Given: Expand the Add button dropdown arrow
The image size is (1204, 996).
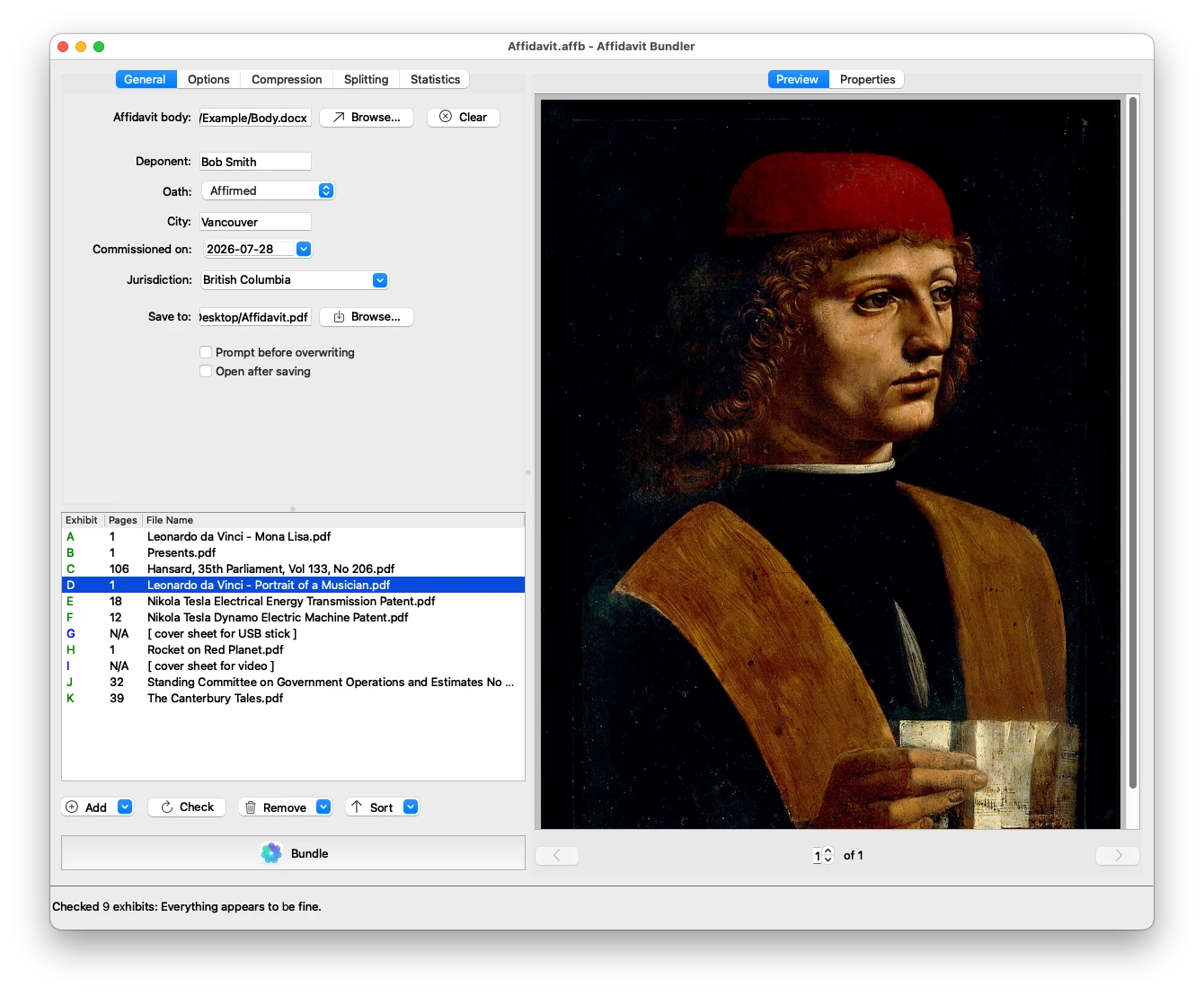Looking at the screenshot, I should click(125, 806).
